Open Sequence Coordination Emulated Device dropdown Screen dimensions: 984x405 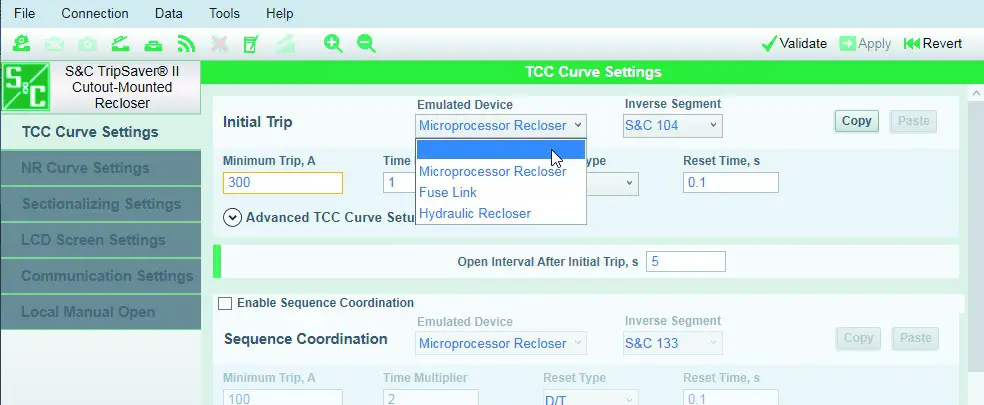point(501,343)
